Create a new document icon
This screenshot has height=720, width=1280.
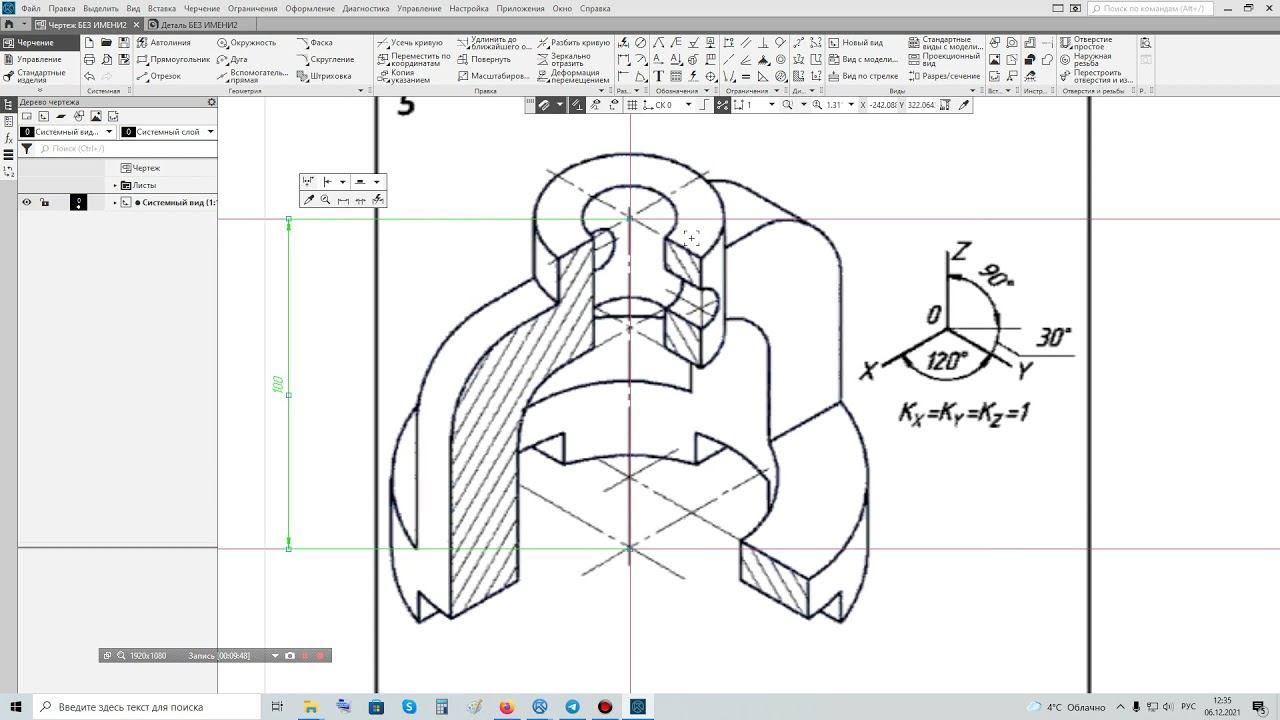(89, 43)
